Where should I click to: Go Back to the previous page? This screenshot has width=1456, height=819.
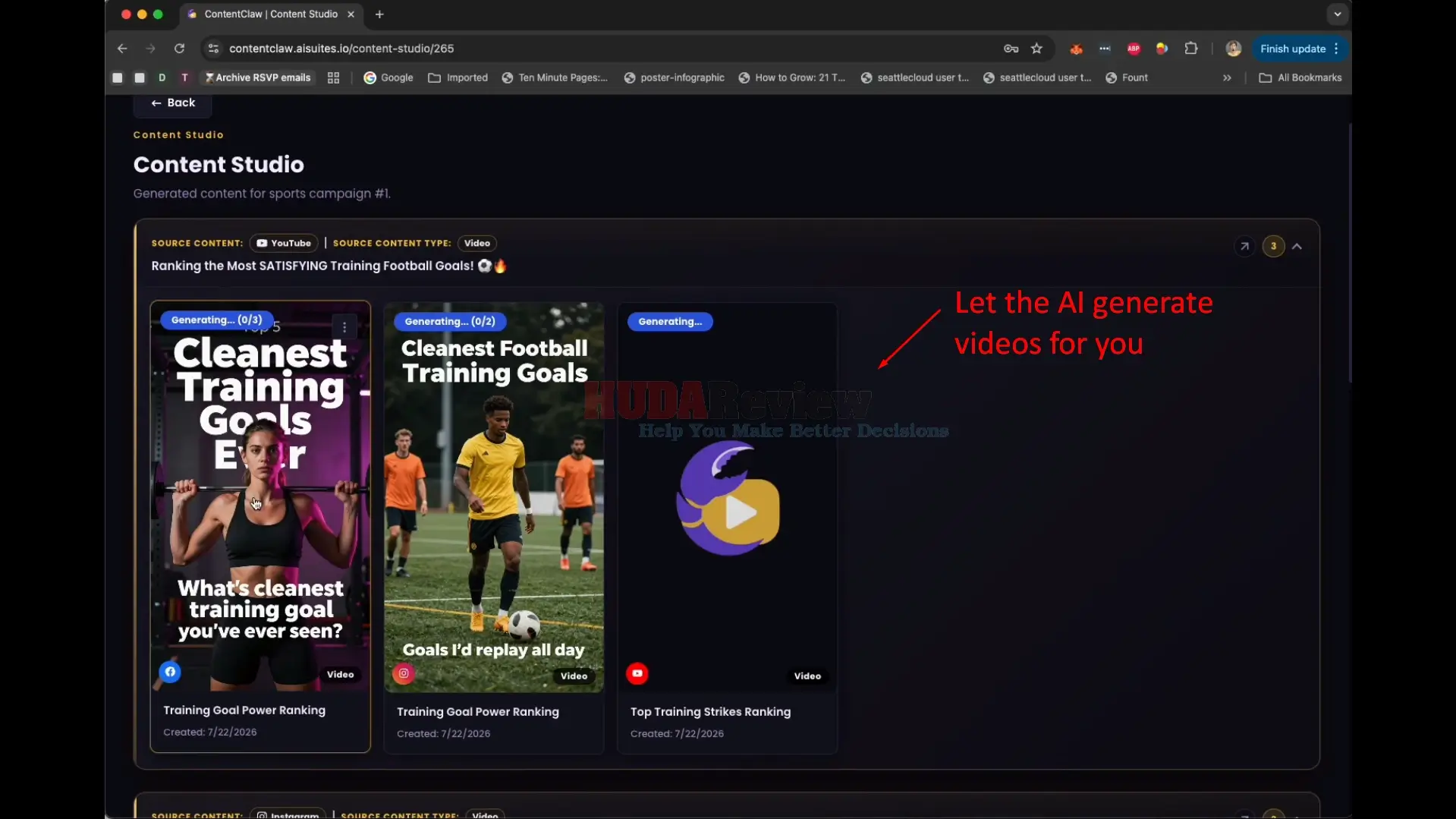pyautogui.click(x=173, y=103)
